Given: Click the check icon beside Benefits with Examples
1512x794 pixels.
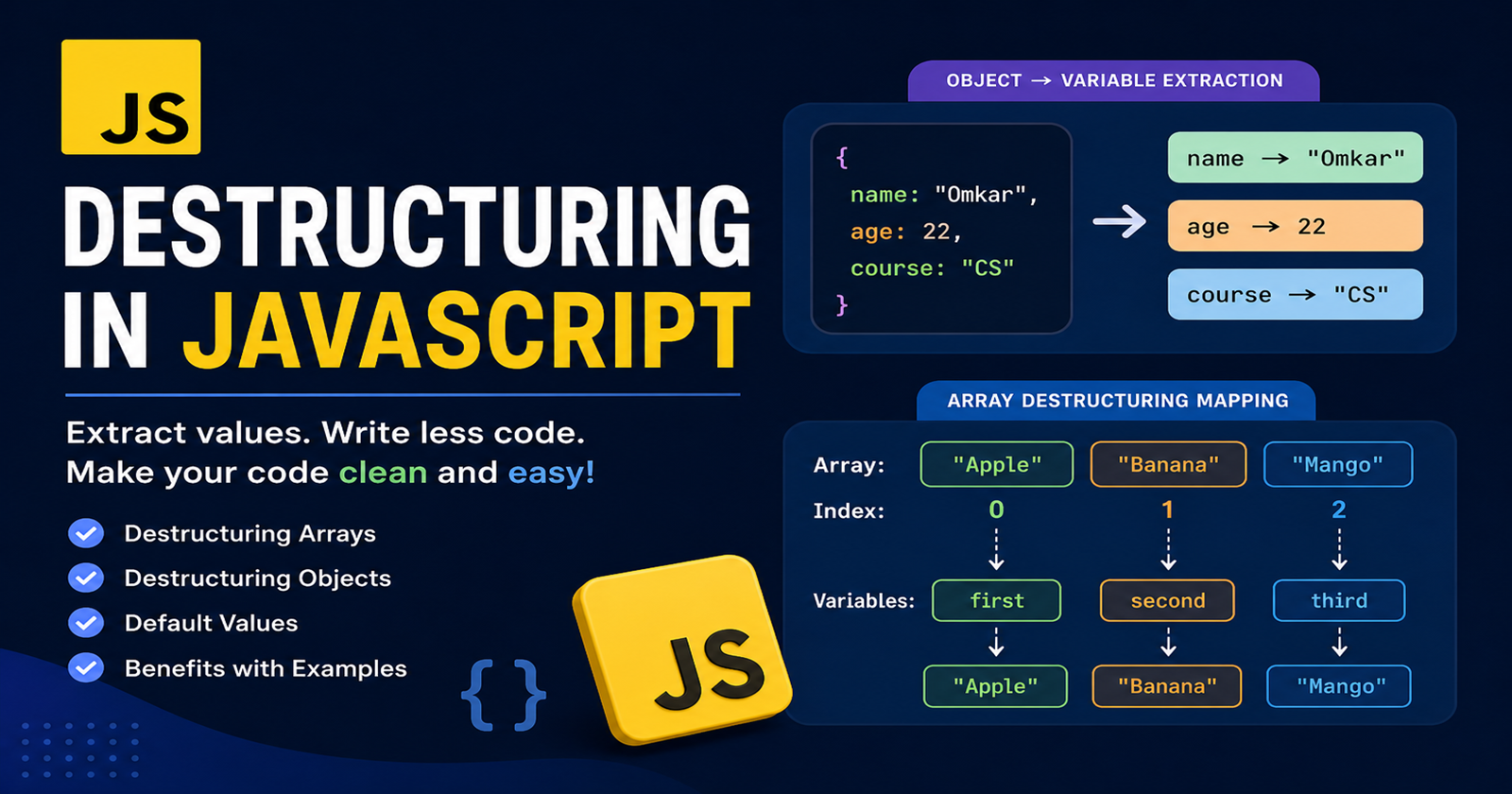Looking at the screenshot, I should pyautogui.click(x=86, y=668).
